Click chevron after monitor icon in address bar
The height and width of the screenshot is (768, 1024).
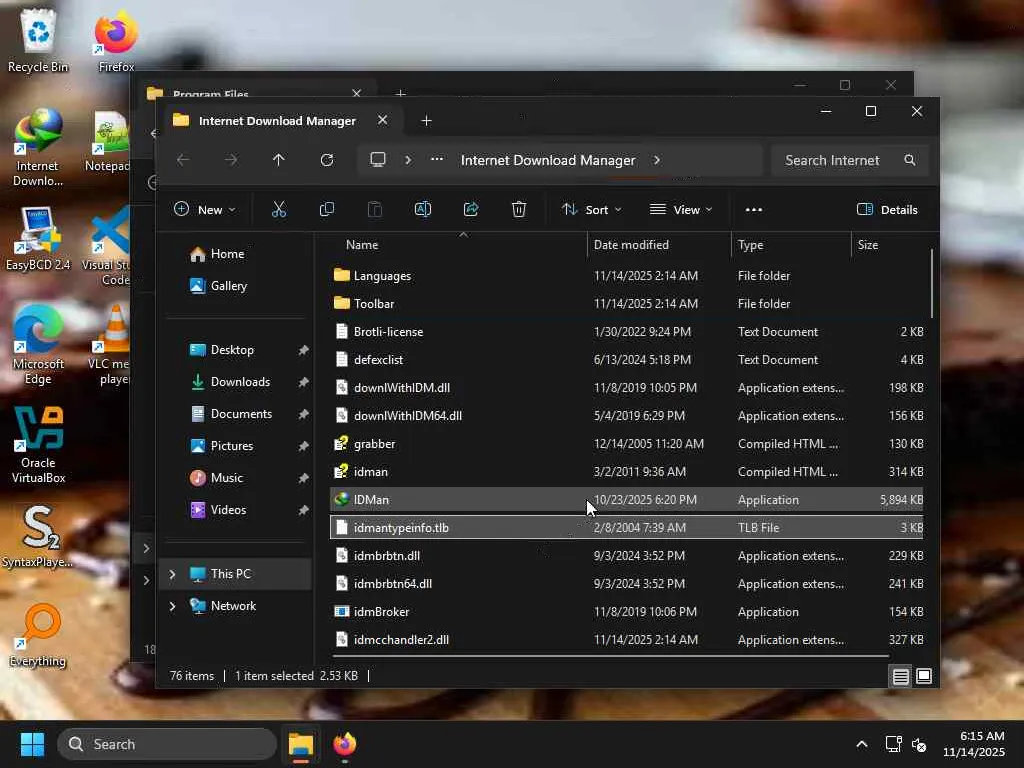[408, 160]
